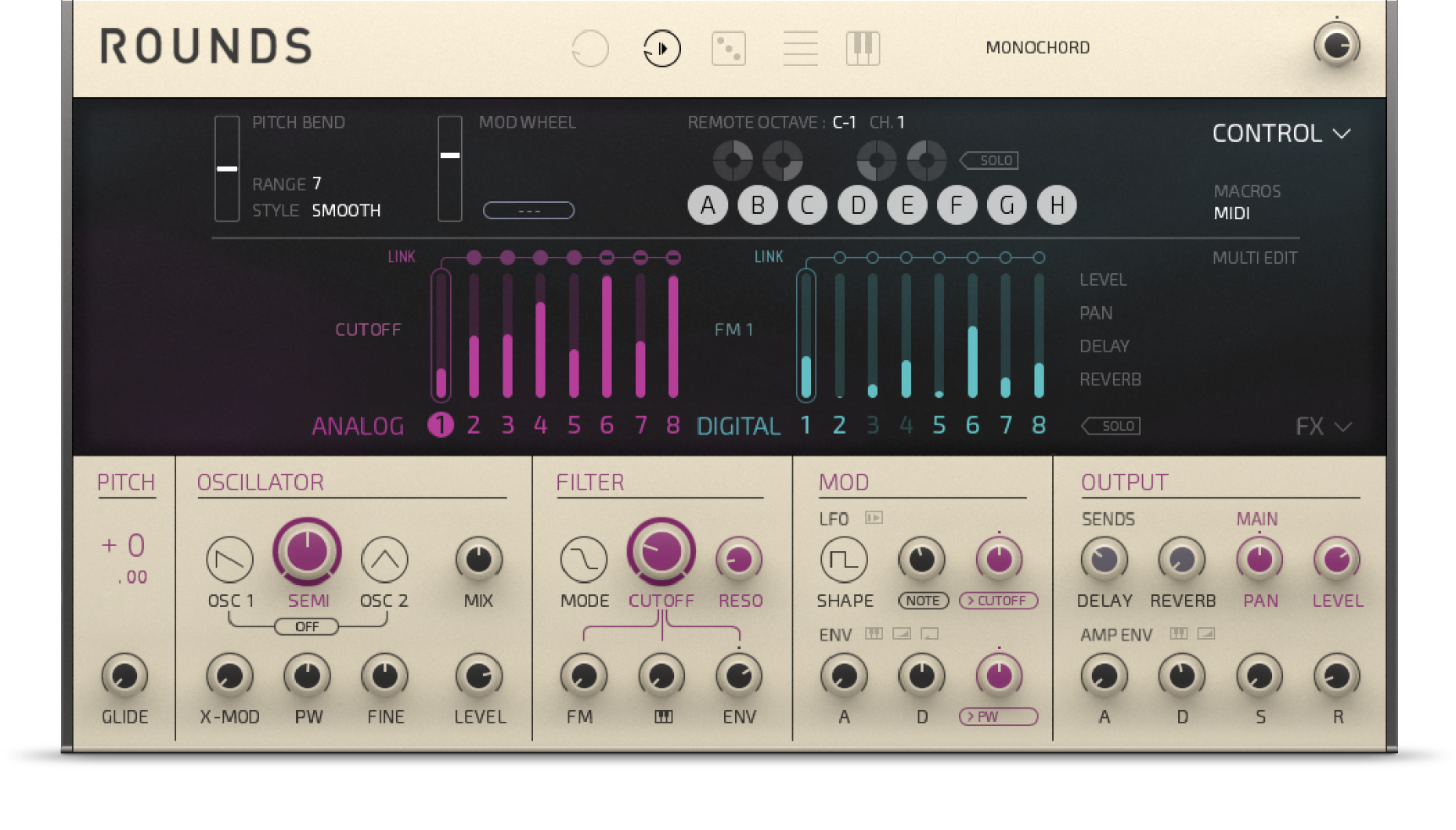Choose LEVEL in the multi edit list
This screenshot has width=1456, height=830.
click(1103, 280)
